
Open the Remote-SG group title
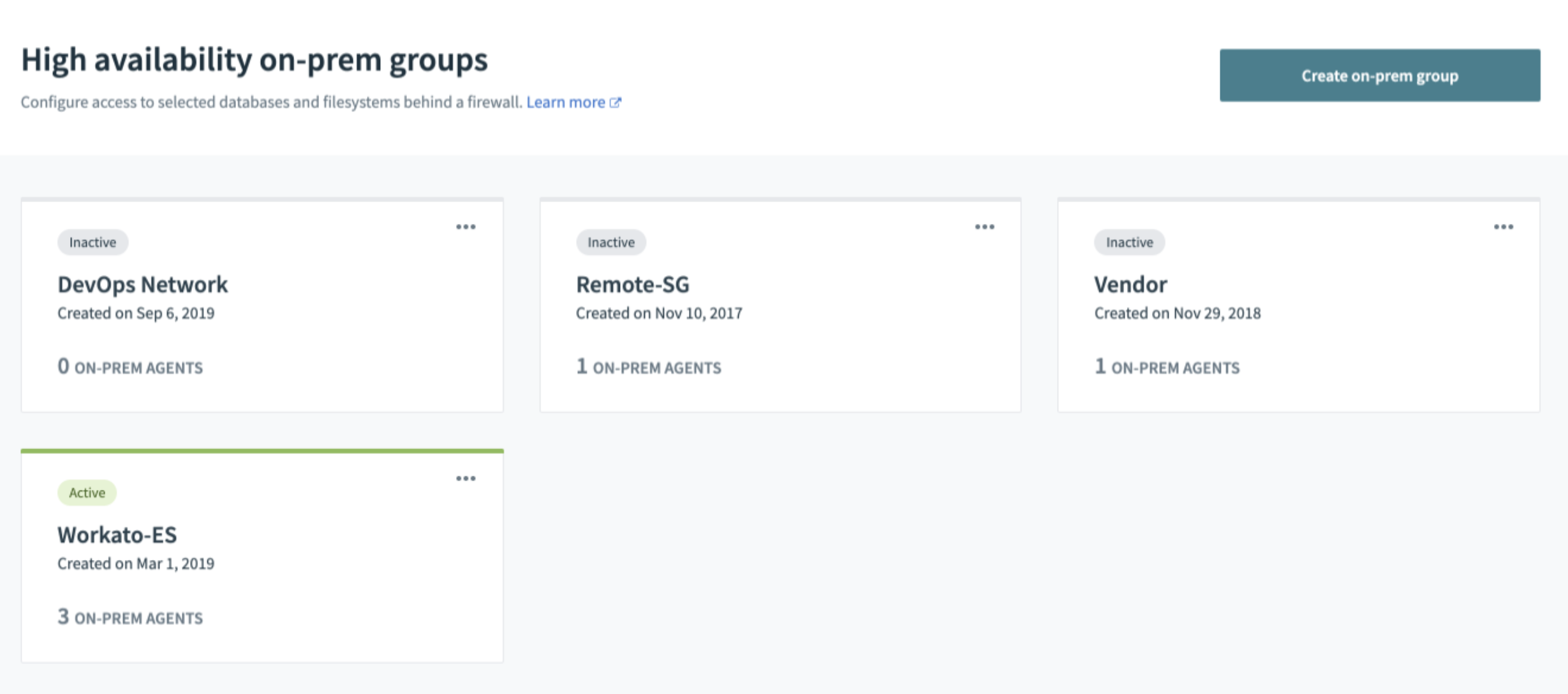(x=632, y=284)
